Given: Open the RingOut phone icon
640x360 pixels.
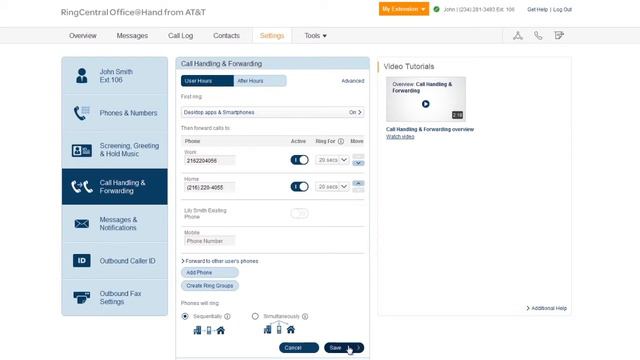Looking at the screenshot, I should 538,36.
